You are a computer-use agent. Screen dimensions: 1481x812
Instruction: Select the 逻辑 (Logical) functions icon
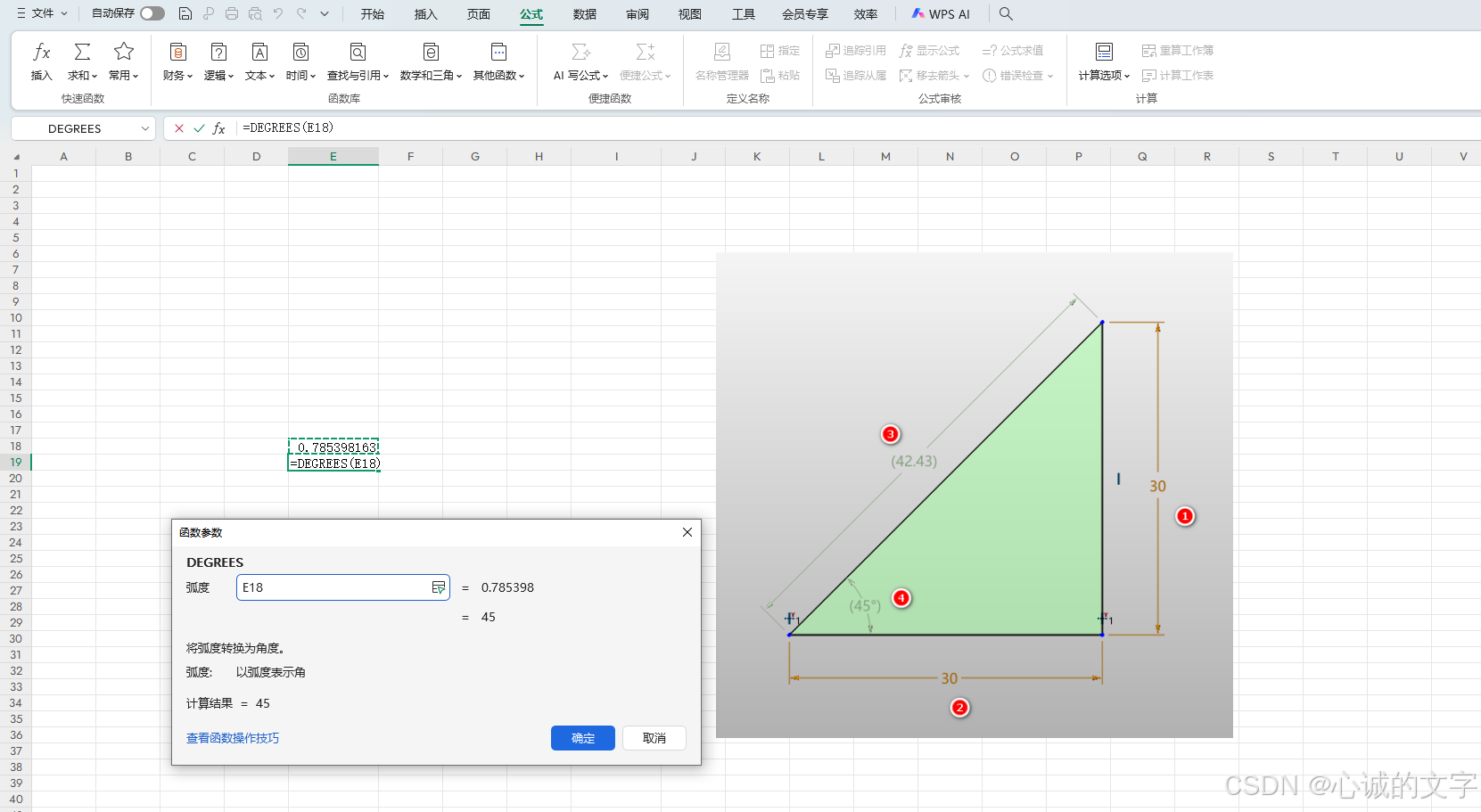tap(218, 62)
